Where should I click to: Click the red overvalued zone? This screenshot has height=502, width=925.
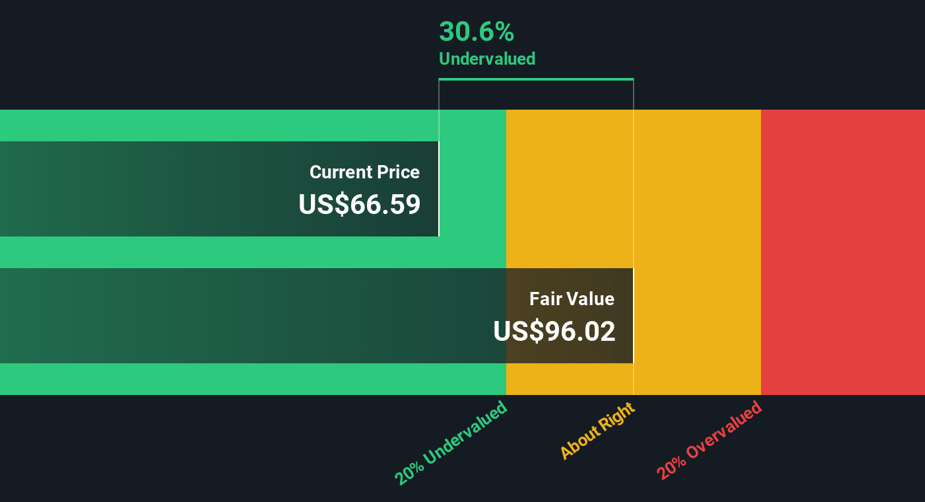(843, 252)
